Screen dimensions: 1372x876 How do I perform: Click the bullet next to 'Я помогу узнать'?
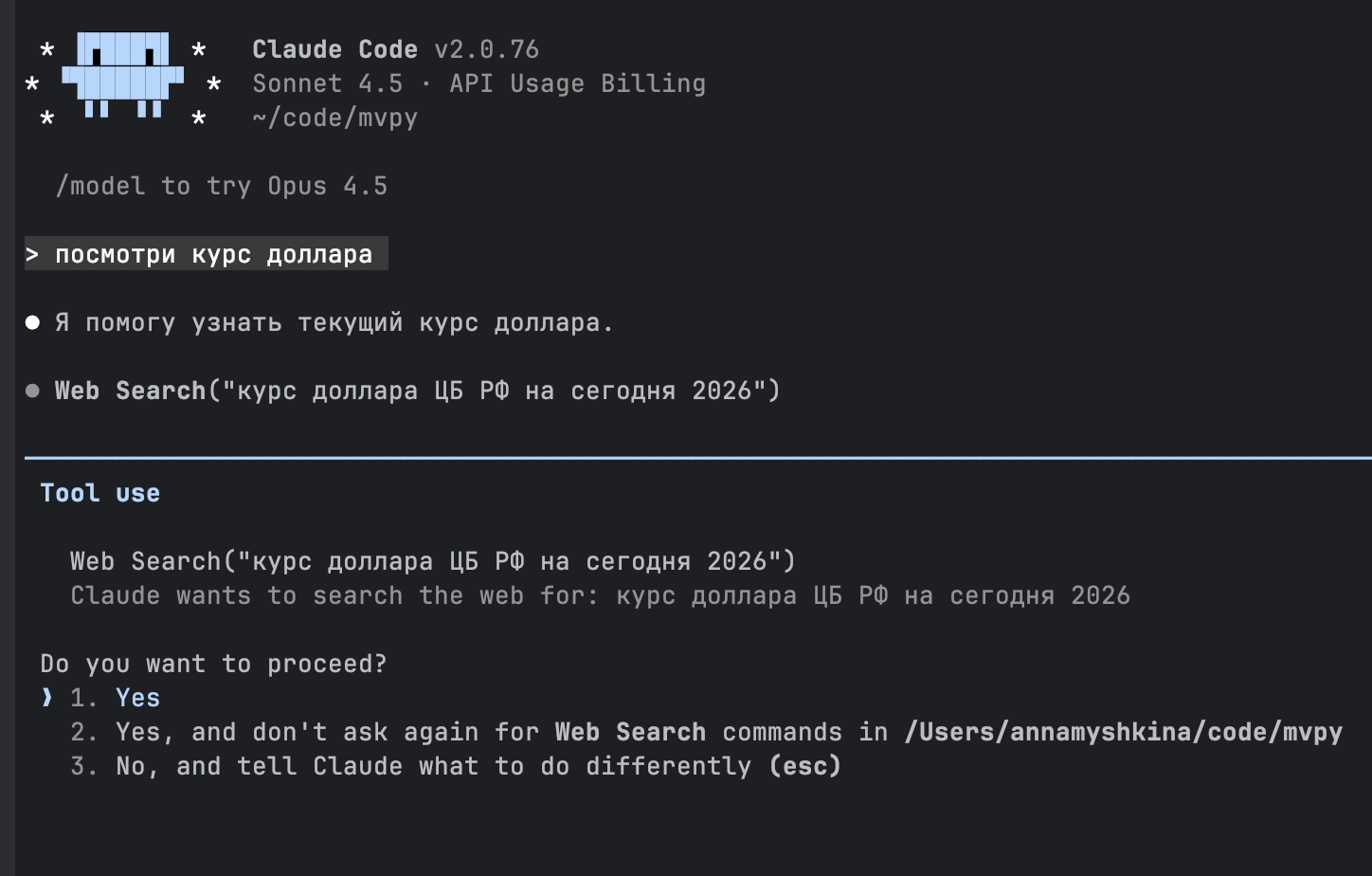coord(31,322)
